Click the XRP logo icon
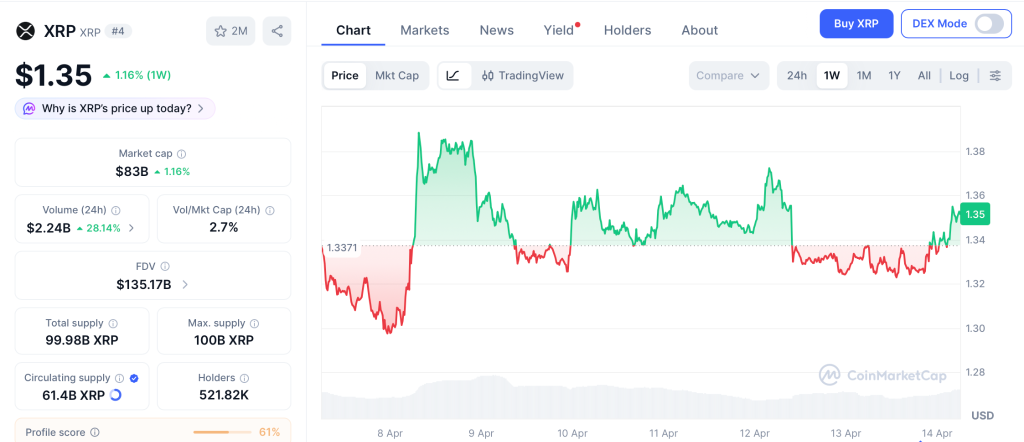Image resolution: width=1024 pixels, height=442 pixels. [25, 30]
